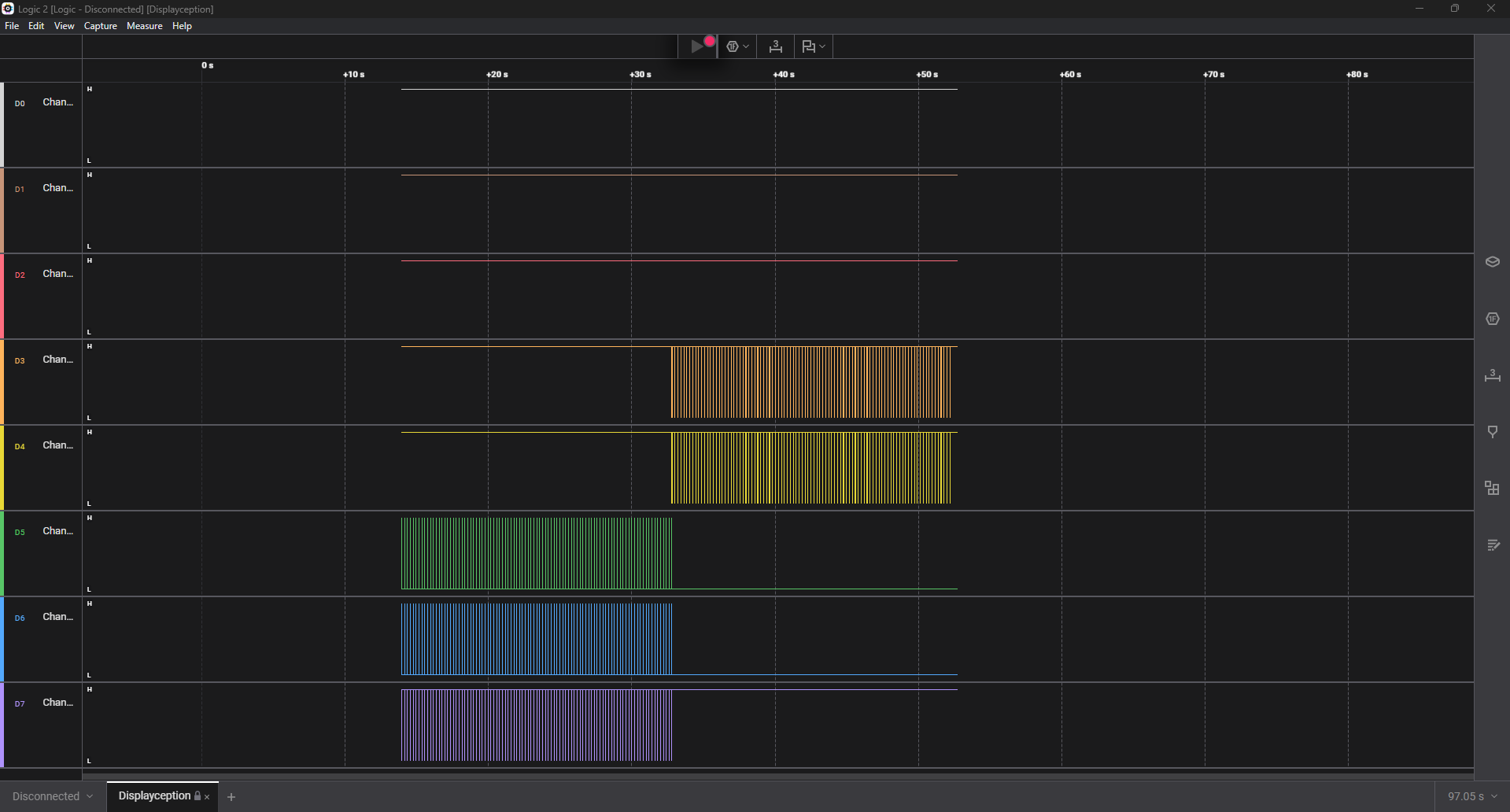Image resolution: width=1510 pixels, height=812 pixels.
Task: Open Timing Markers panel in right sidebar
Action: [x=1492, y=375]
